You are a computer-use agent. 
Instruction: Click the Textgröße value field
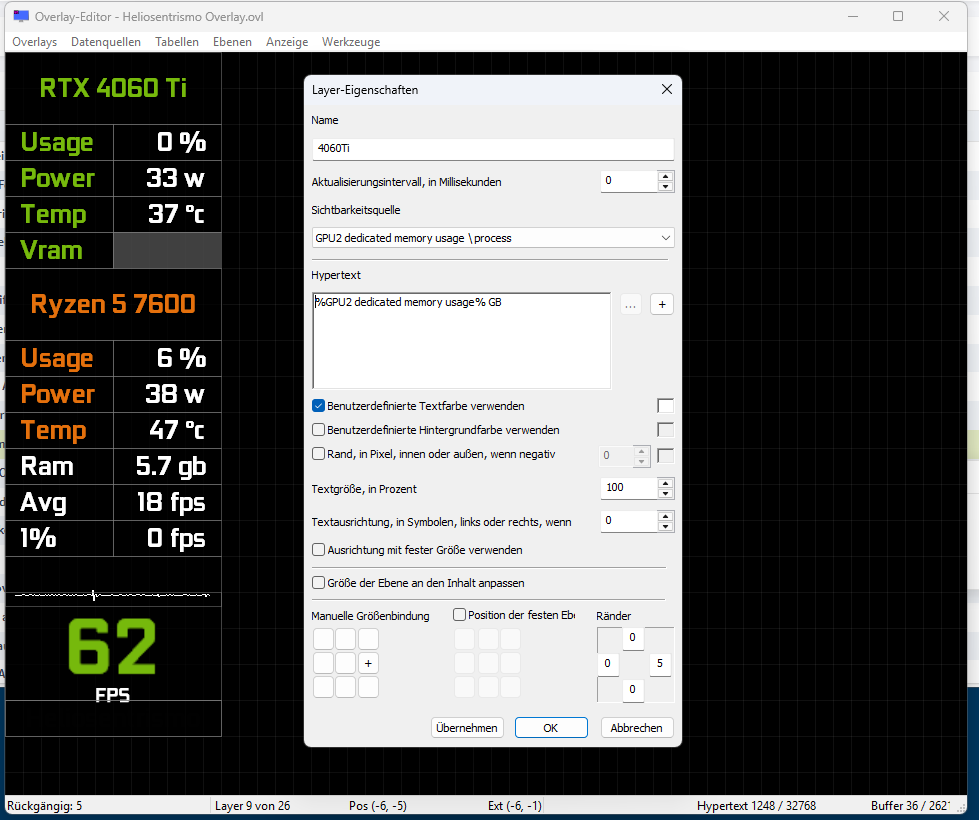click(629, 488)
